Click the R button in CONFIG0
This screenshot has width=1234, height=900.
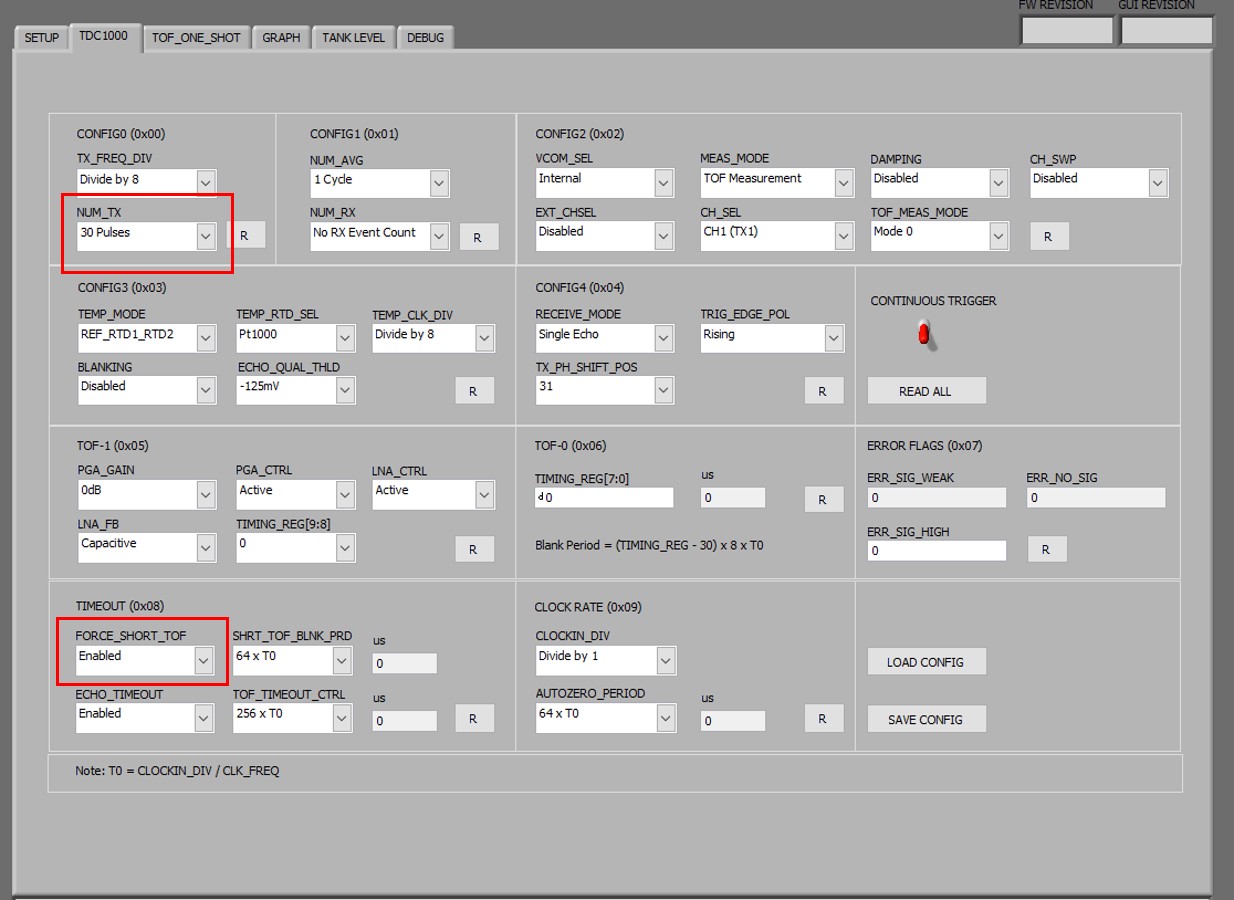pyautogui.click(x=245, y=235)
